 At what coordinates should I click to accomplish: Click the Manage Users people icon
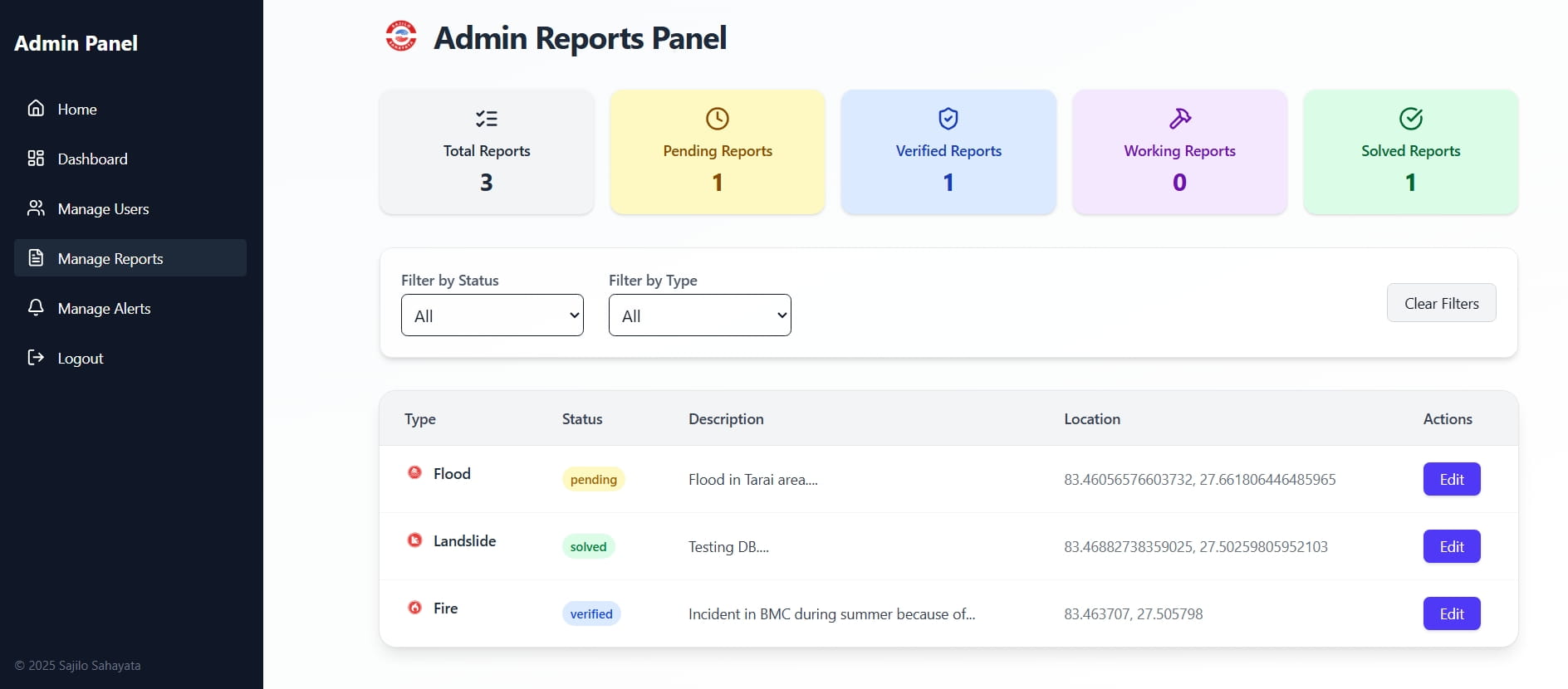36,208
